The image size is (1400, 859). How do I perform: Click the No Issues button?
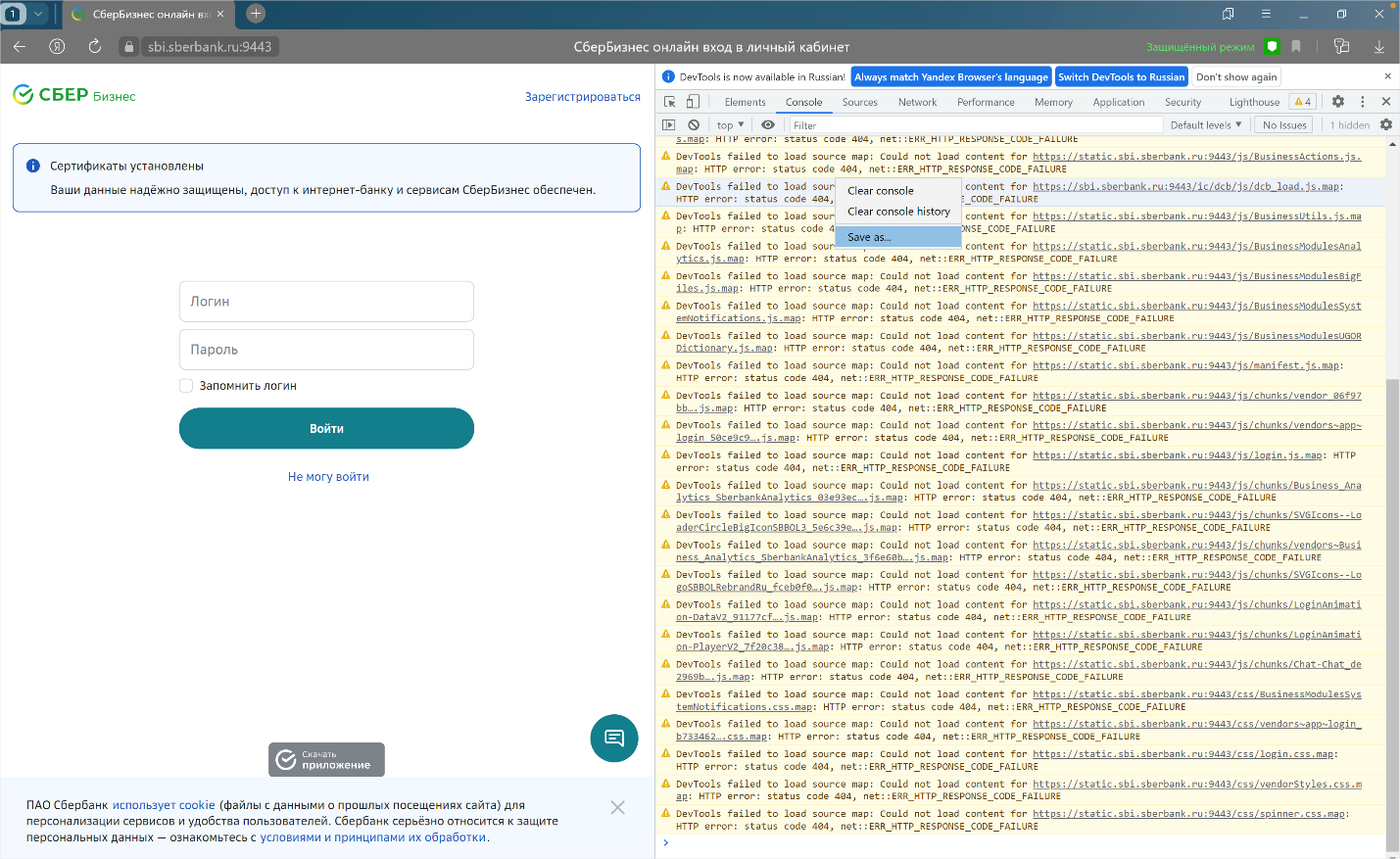pyautogui.click(x=1284, y=125)
